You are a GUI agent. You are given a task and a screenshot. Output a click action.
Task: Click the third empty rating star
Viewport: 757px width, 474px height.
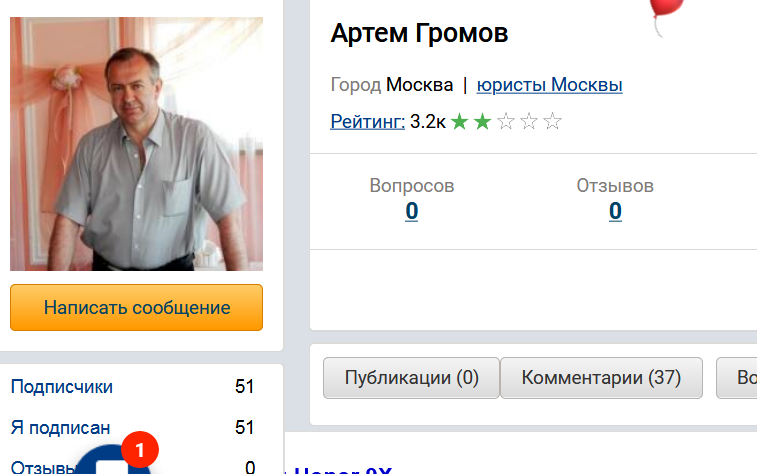(506, 122)
